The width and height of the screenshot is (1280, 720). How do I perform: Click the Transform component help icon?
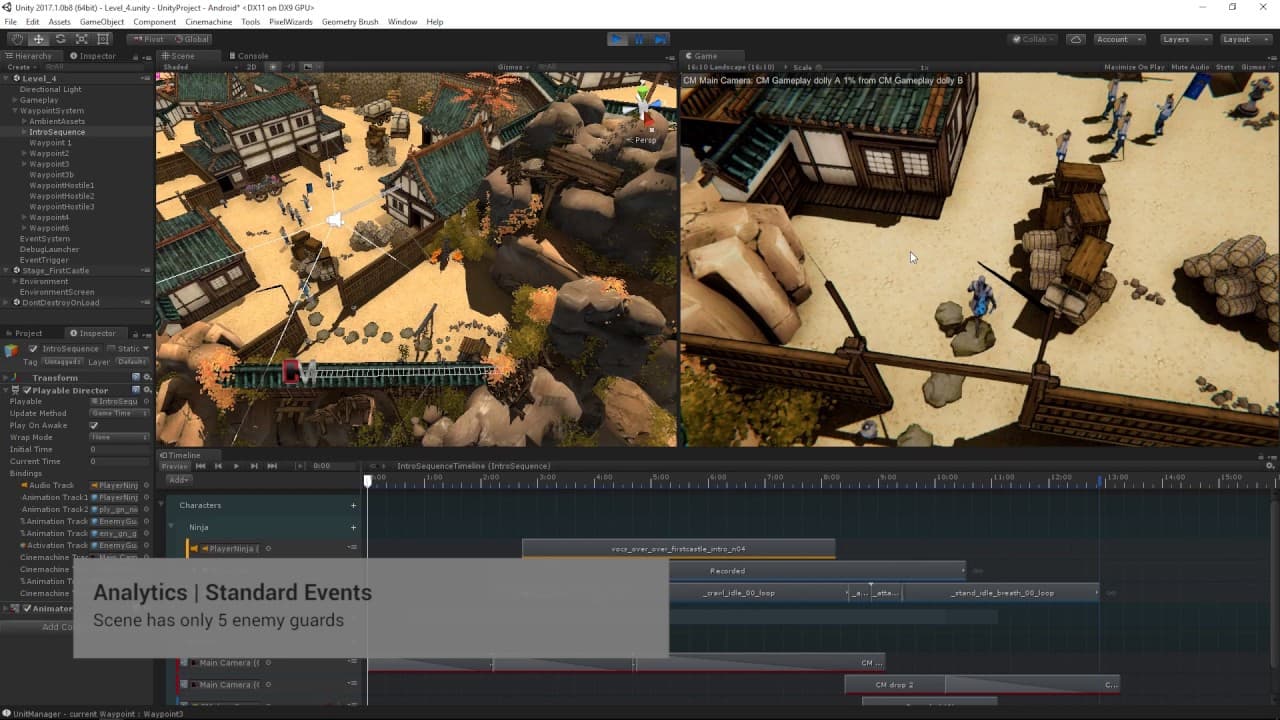coord(136,377)
